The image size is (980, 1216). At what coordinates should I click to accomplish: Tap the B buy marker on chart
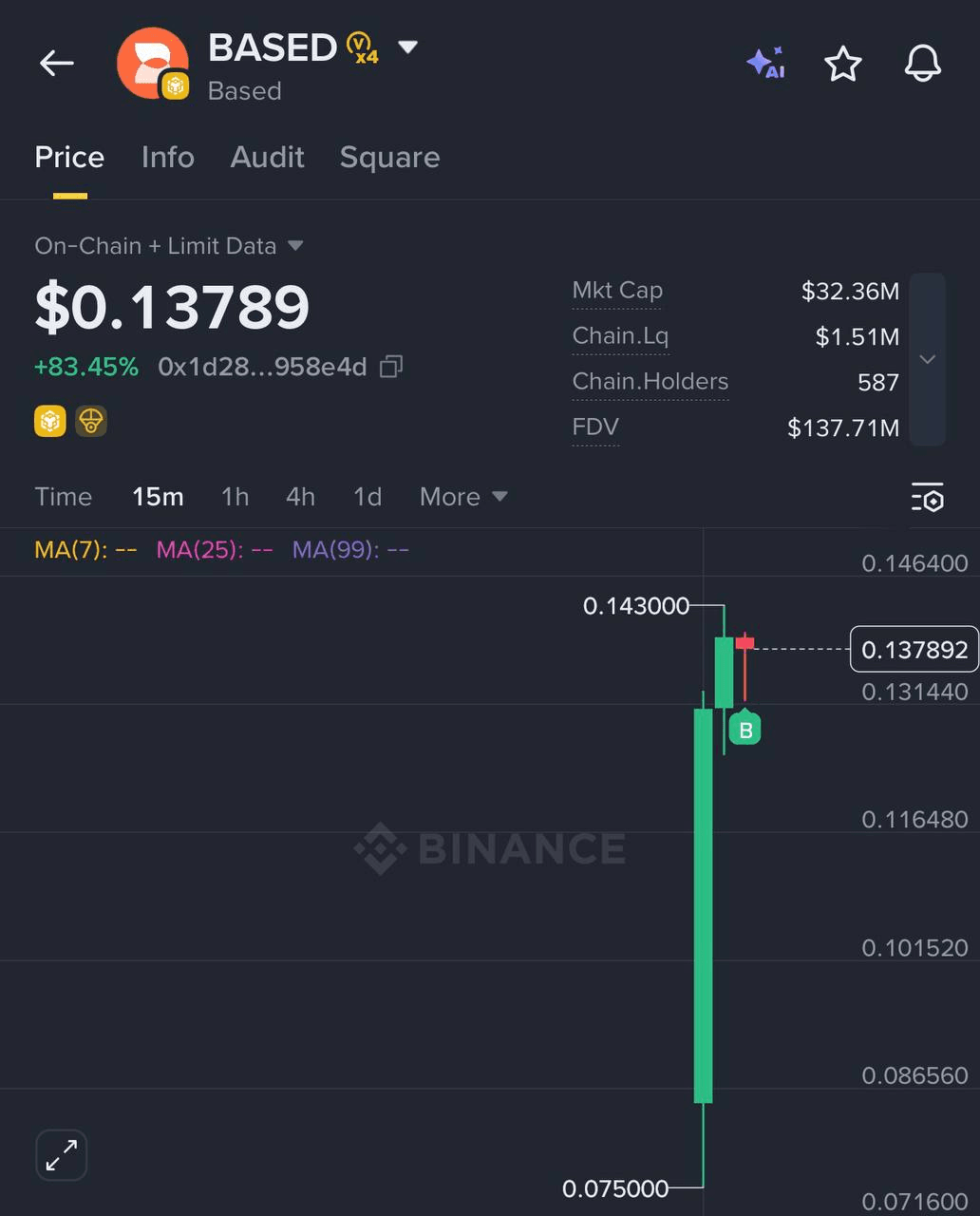click(x=745, y=730)
